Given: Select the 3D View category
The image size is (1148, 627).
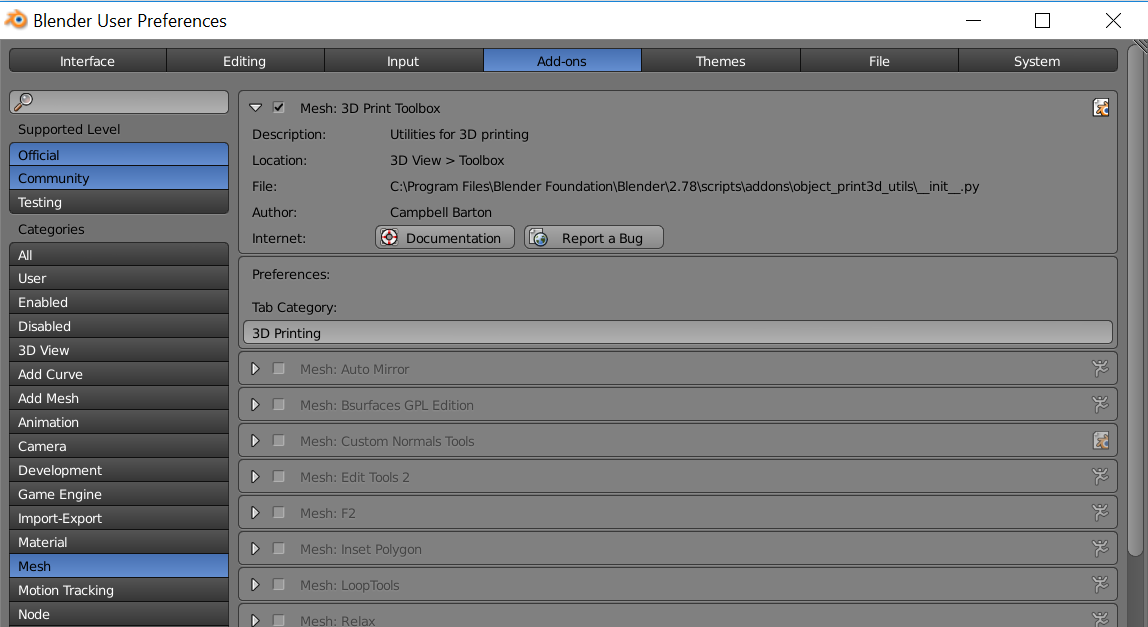Looking at the screenshot, I should click(x=119, y=350).
